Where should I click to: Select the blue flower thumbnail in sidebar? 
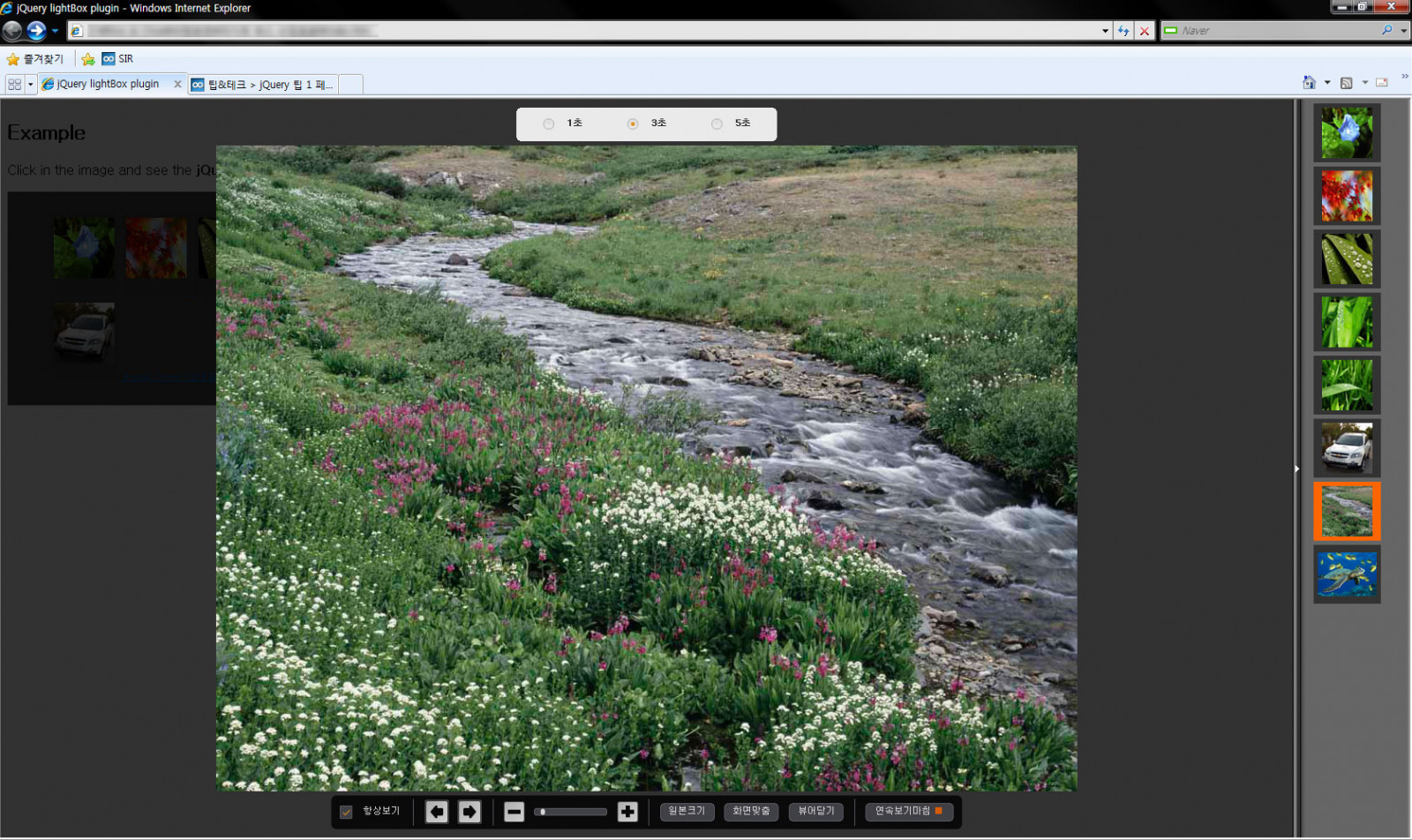1347,133
